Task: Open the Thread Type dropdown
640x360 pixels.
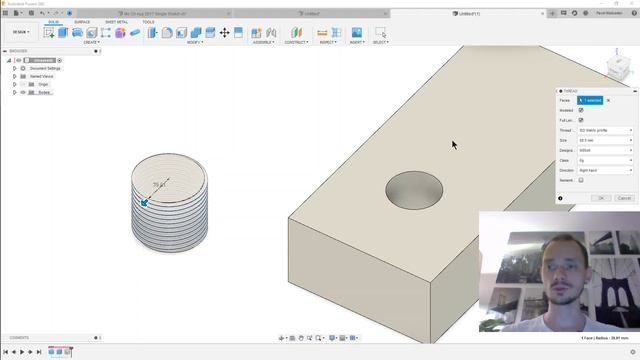Action: click(x=605, y=130)
